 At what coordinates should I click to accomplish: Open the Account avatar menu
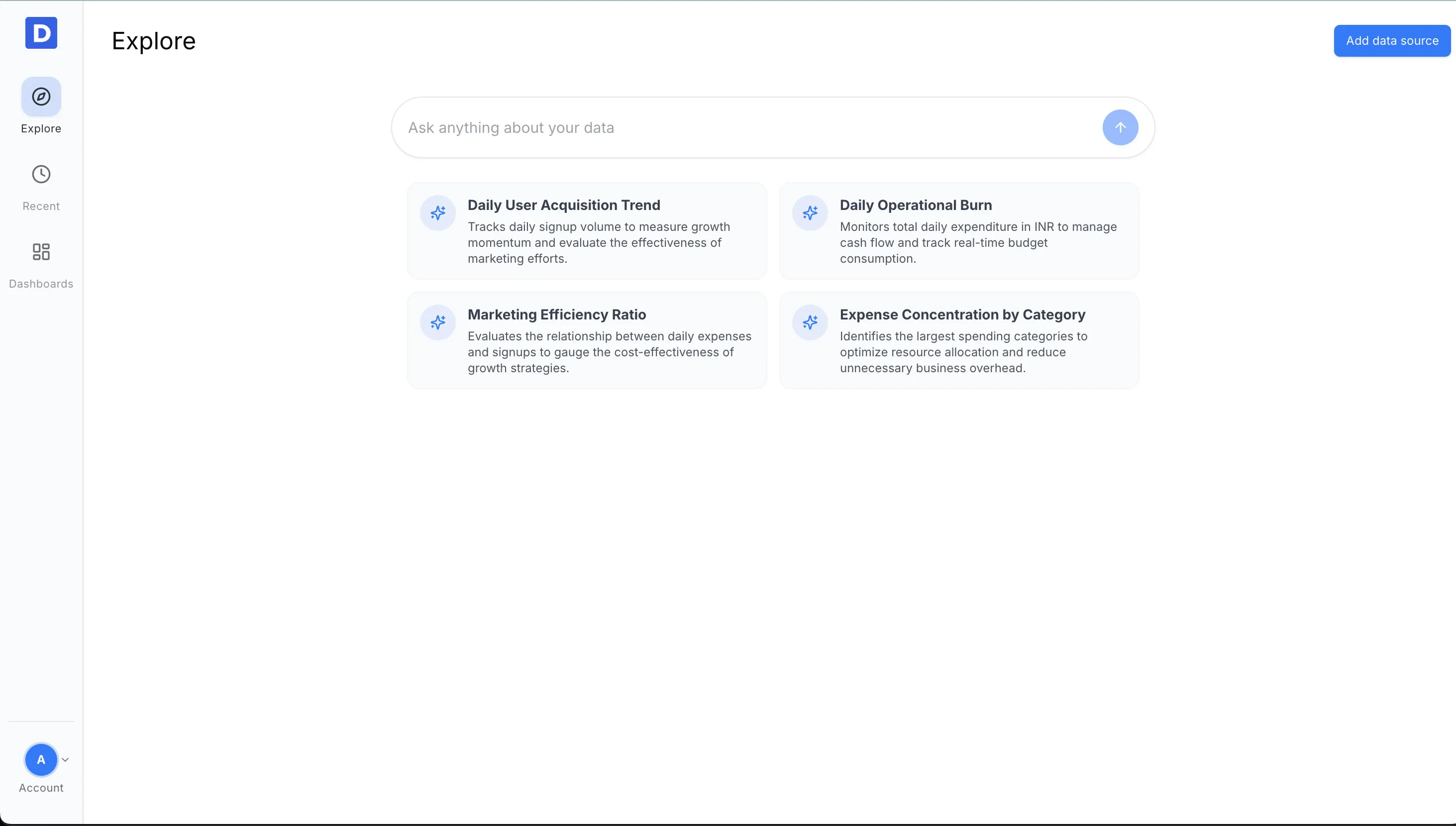click(x=41, y=760)
